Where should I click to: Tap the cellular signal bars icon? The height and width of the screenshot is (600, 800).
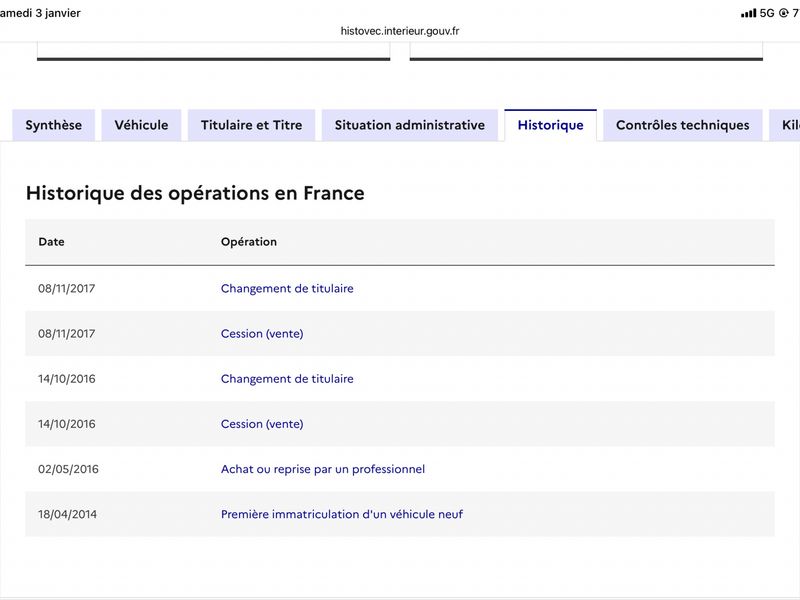tap(748, 13)
